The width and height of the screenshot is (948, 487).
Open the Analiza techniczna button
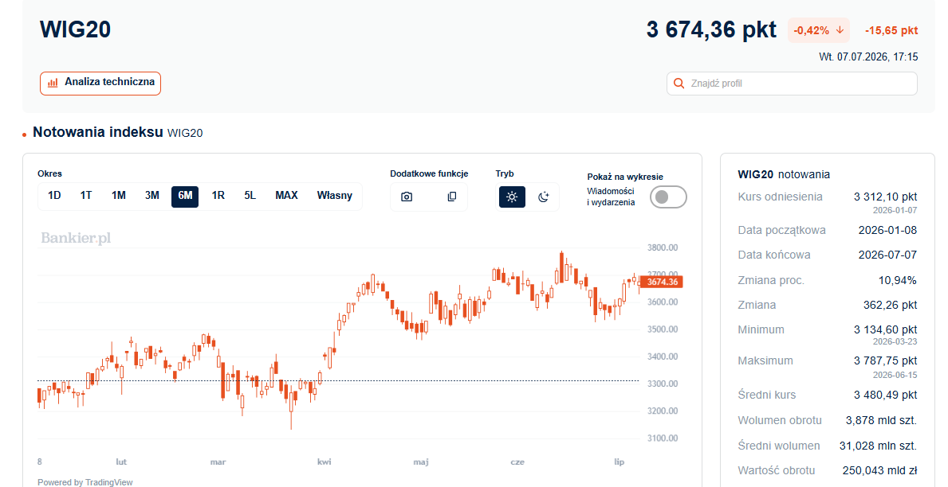click(100, 83)
